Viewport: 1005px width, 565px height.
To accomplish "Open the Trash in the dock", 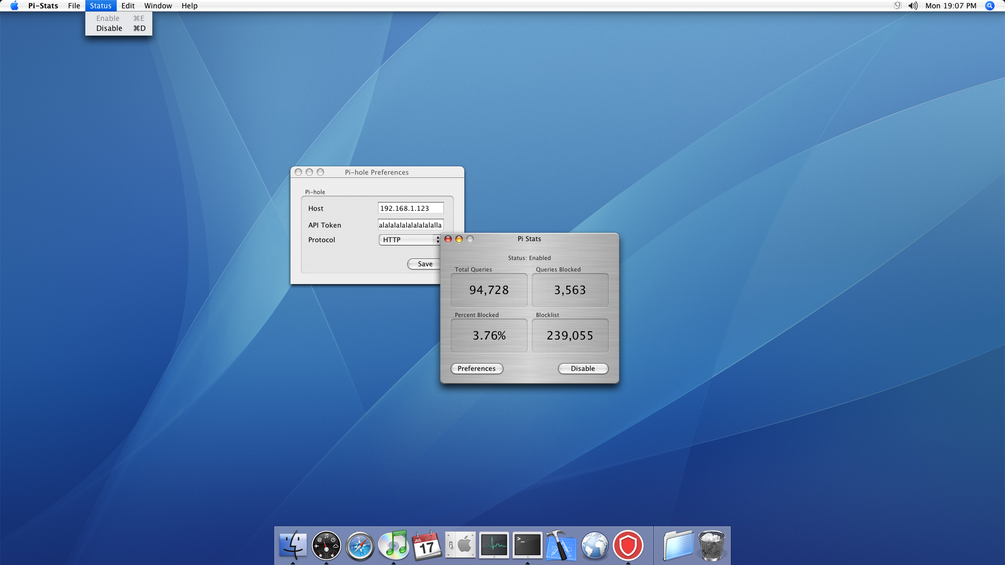I will (x=711, y=545).
